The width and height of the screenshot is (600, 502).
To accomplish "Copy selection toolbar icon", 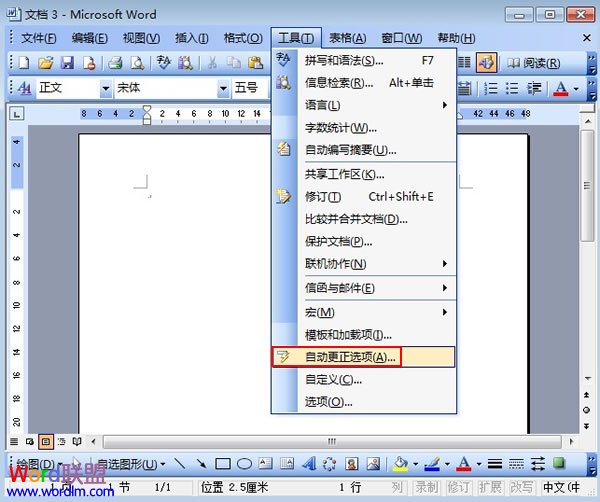I will 233,63.
